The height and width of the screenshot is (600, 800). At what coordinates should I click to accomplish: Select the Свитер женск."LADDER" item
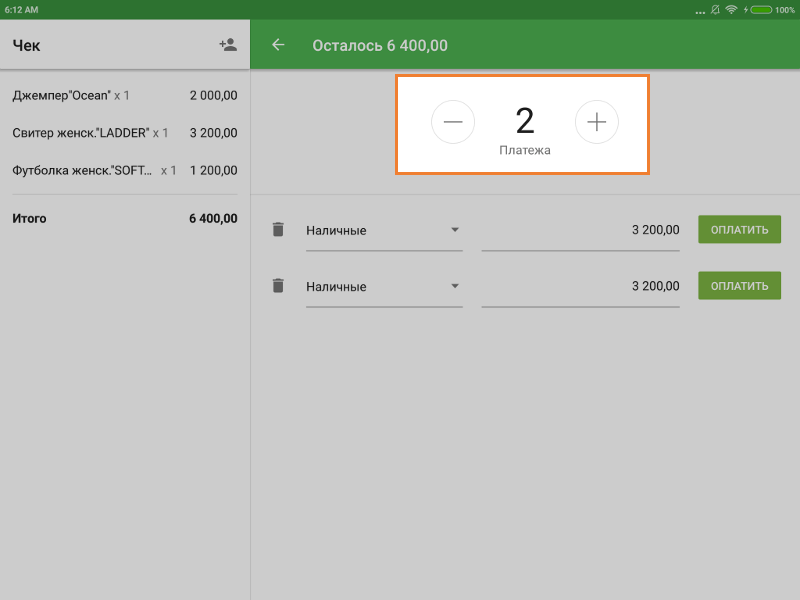tap(125, 133)
